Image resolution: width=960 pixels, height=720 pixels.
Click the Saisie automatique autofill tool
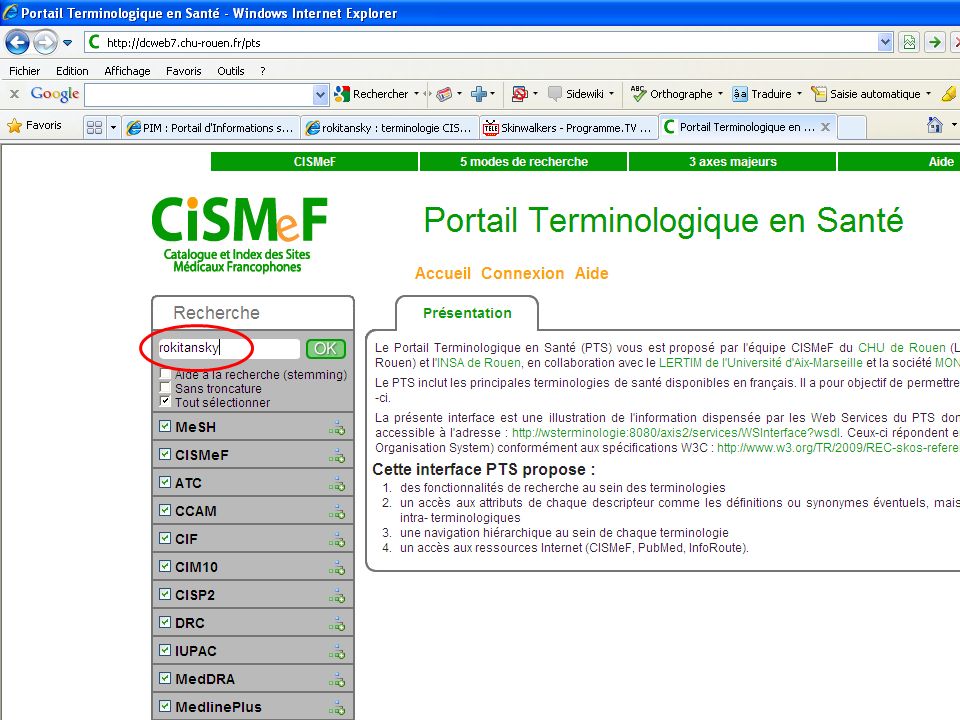(x=866, y=94)
